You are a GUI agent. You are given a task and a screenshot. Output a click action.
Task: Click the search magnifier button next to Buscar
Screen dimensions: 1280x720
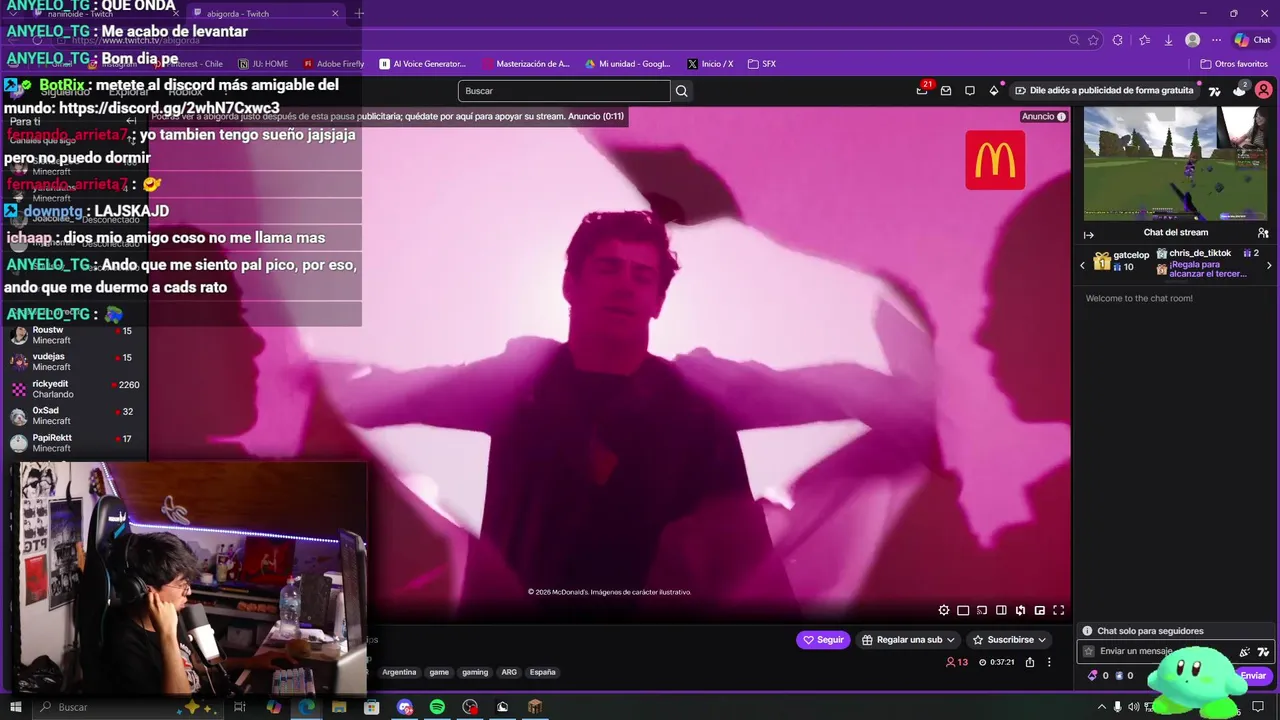[x=681, y=91]
